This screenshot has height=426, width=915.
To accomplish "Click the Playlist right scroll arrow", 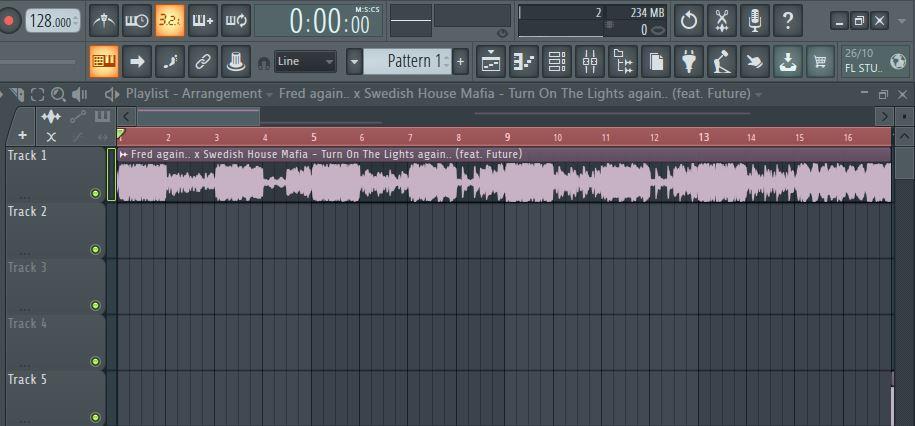I will (885, 117).
